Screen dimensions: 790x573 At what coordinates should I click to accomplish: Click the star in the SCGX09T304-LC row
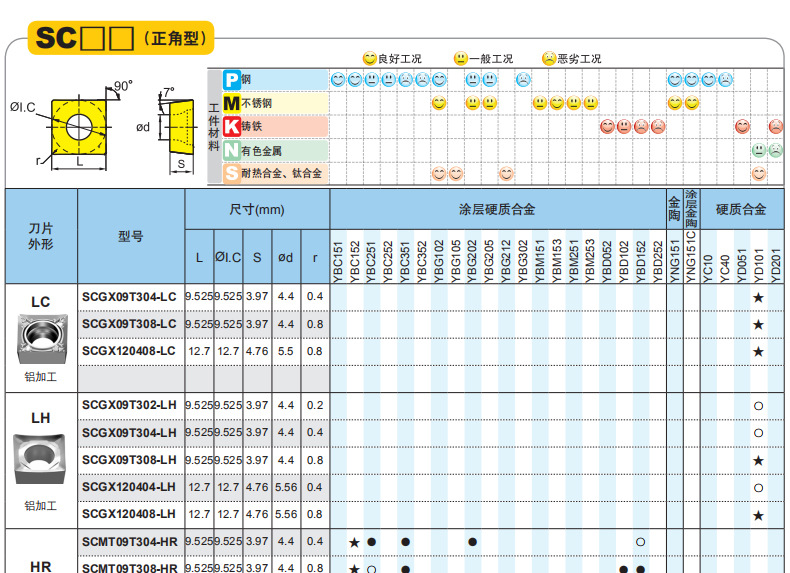pos(758,297)
